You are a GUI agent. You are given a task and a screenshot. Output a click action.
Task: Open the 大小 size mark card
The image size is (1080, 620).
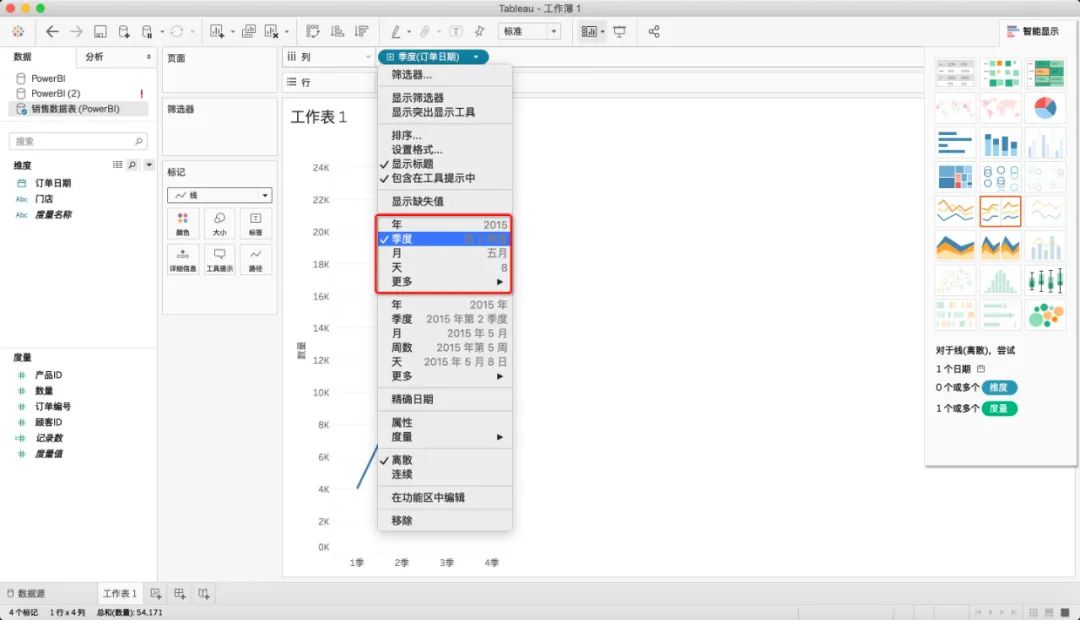pos(219,223)
